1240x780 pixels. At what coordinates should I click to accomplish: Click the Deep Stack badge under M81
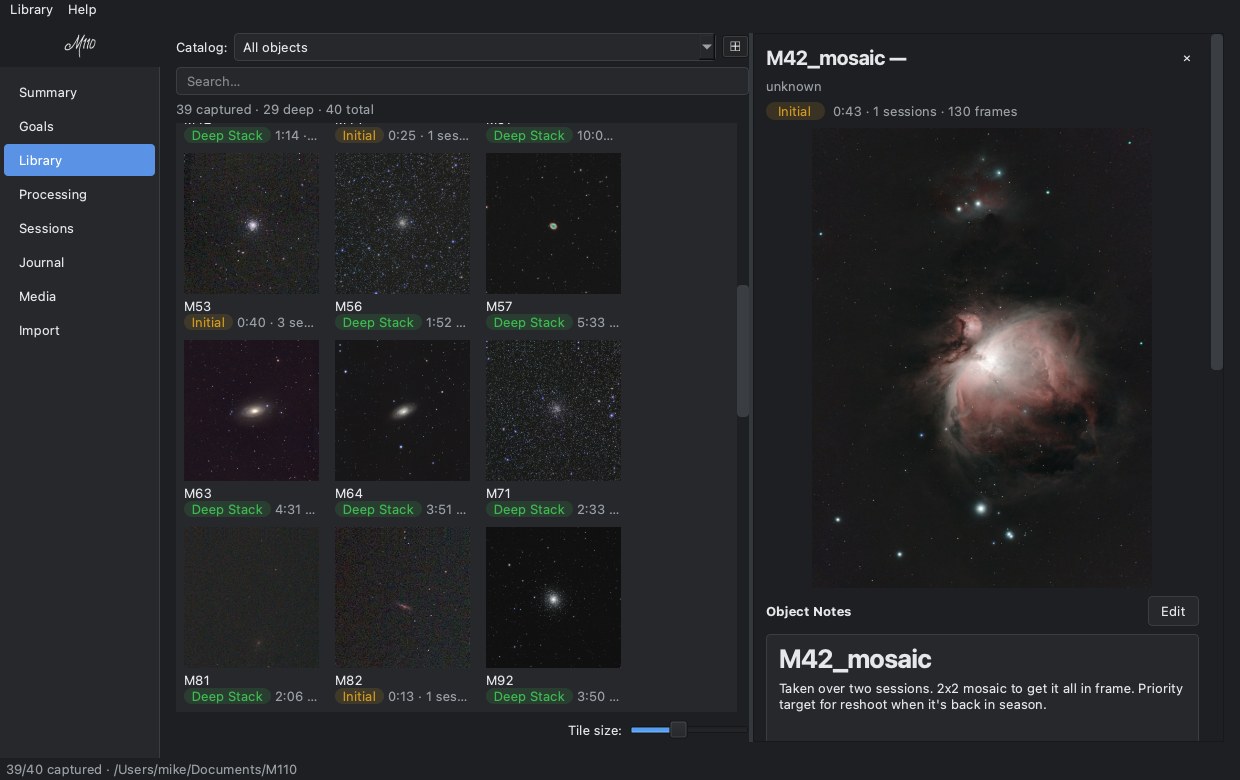tap(227, 697)
